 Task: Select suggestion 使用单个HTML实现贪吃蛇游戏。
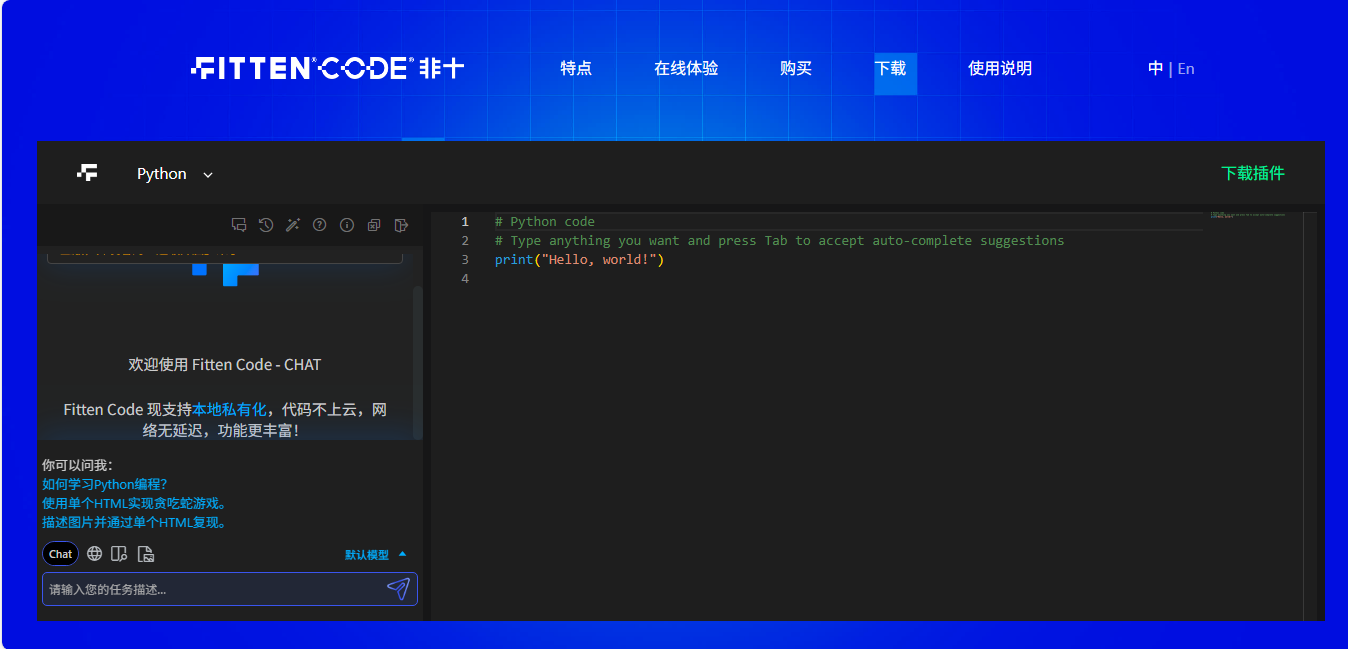pos(135,503)
